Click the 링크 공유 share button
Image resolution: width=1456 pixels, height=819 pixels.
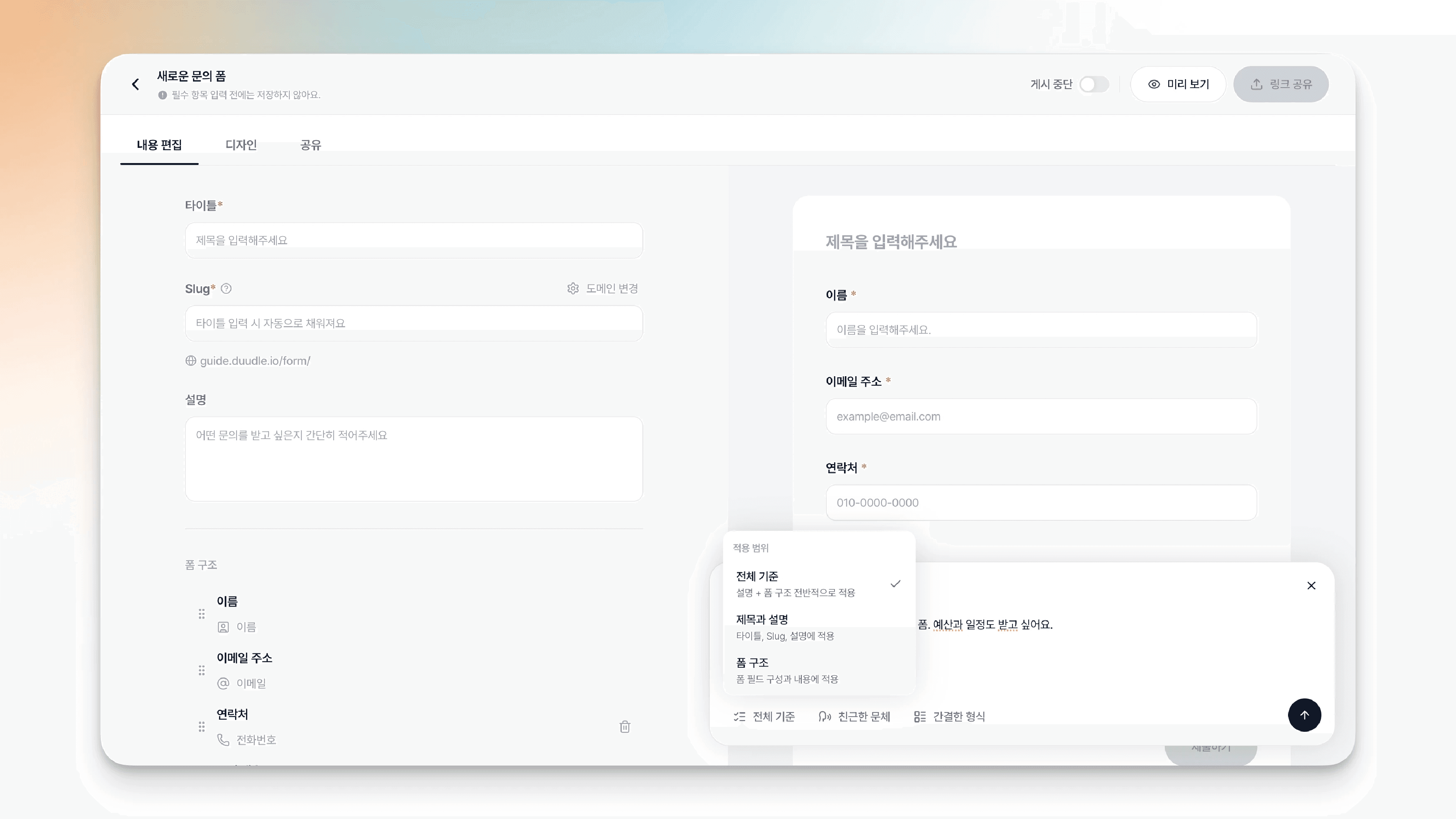click(1281, 84)
